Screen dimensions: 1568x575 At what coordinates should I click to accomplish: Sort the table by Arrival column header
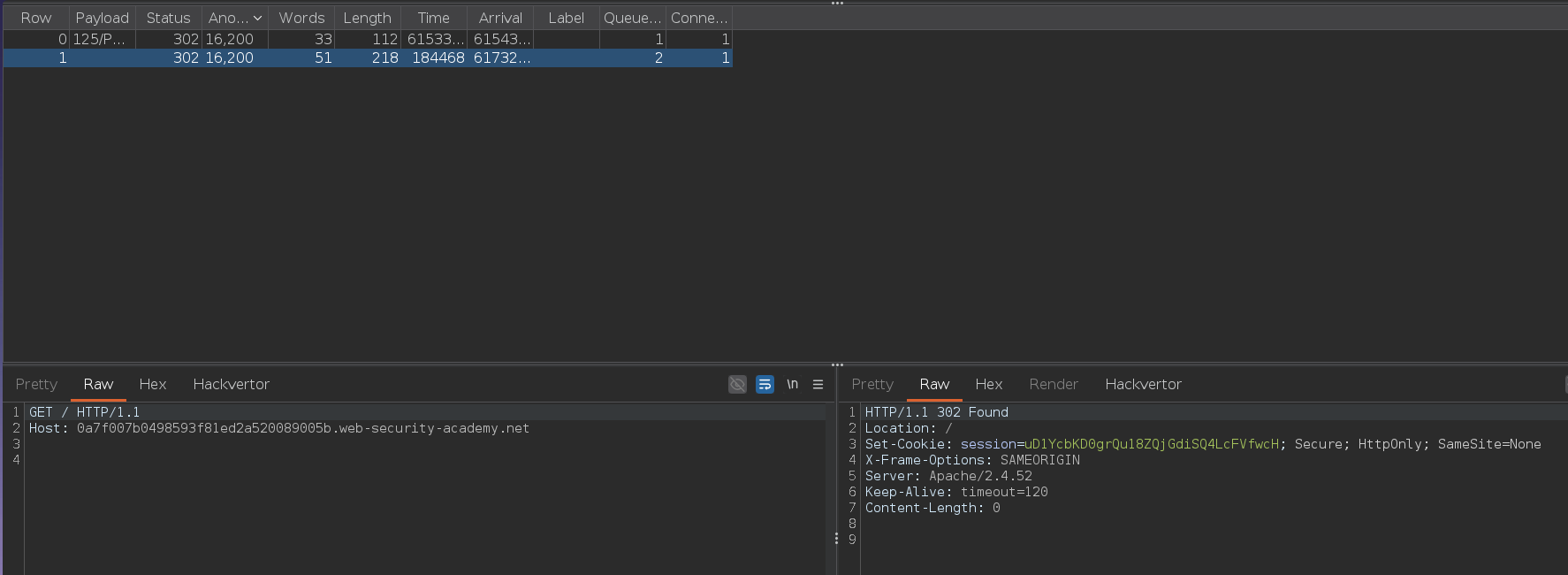coord(500,18)
